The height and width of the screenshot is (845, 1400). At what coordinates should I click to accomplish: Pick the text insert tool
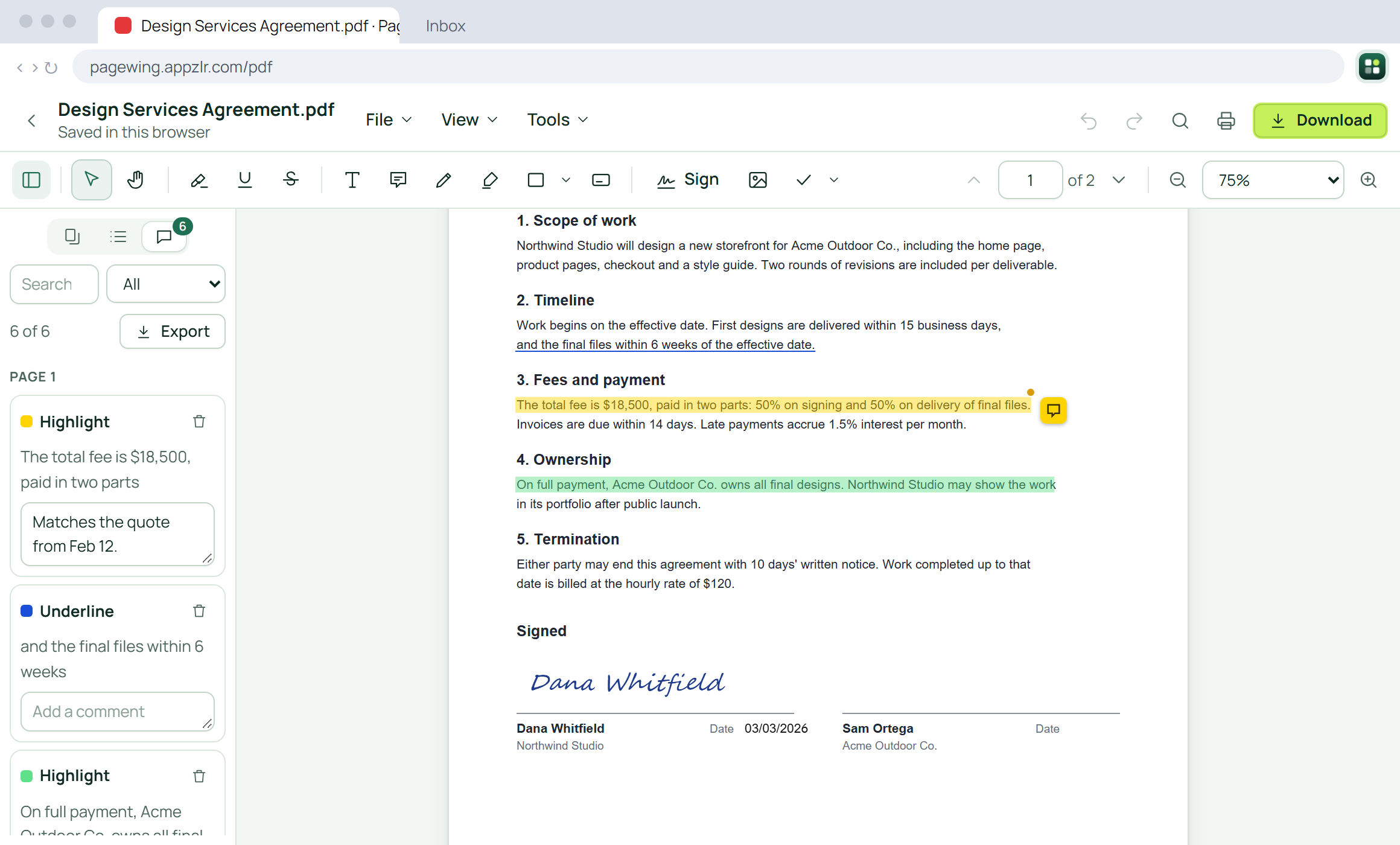coord(352,180)
